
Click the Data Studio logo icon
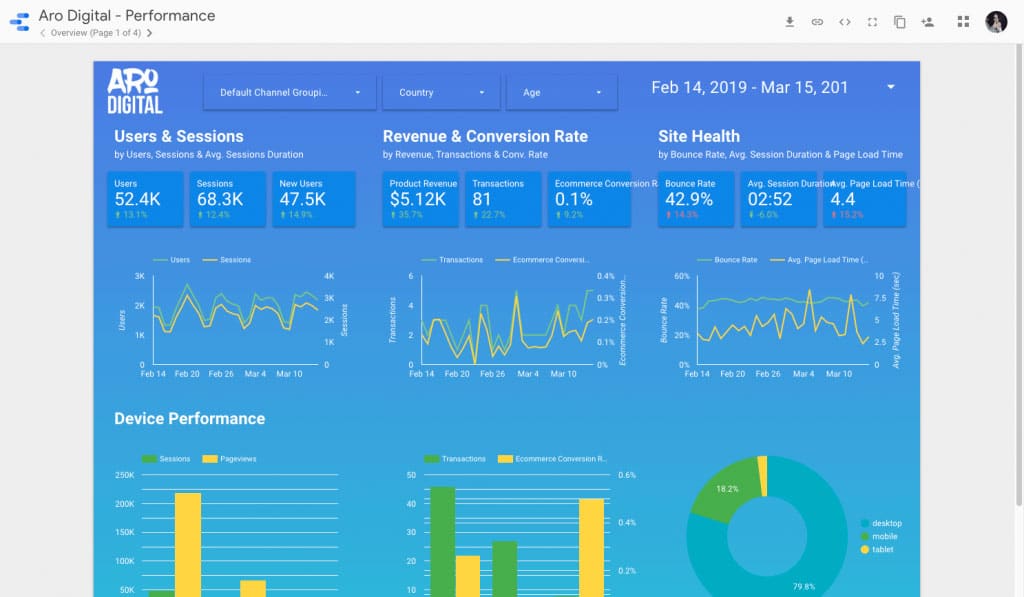pyautogui.click(x=20, y=22)
